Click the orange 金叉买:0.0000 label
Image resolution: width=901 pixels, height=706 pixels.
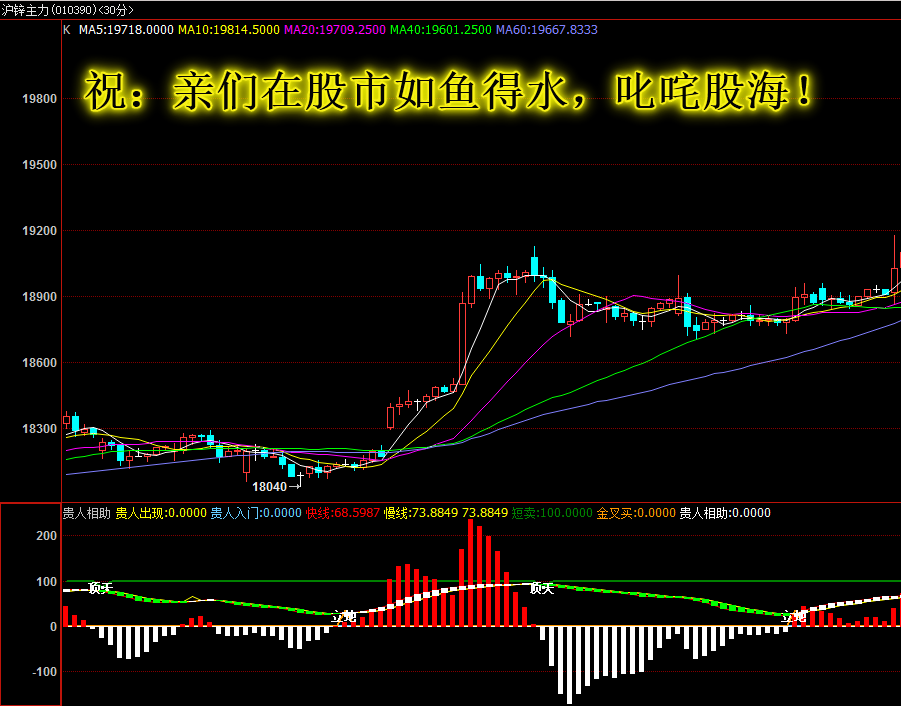pyautogui.click(x=636, y=513)
